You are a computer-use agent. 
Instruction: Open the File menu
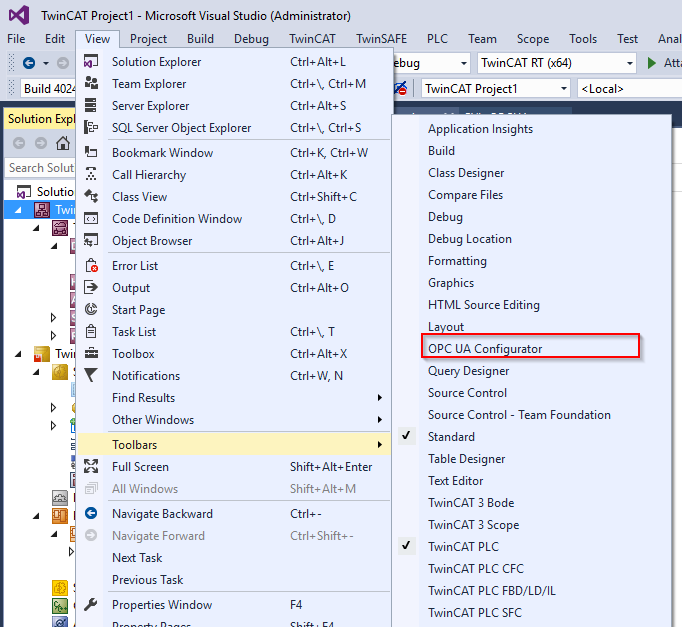(16, 39)
